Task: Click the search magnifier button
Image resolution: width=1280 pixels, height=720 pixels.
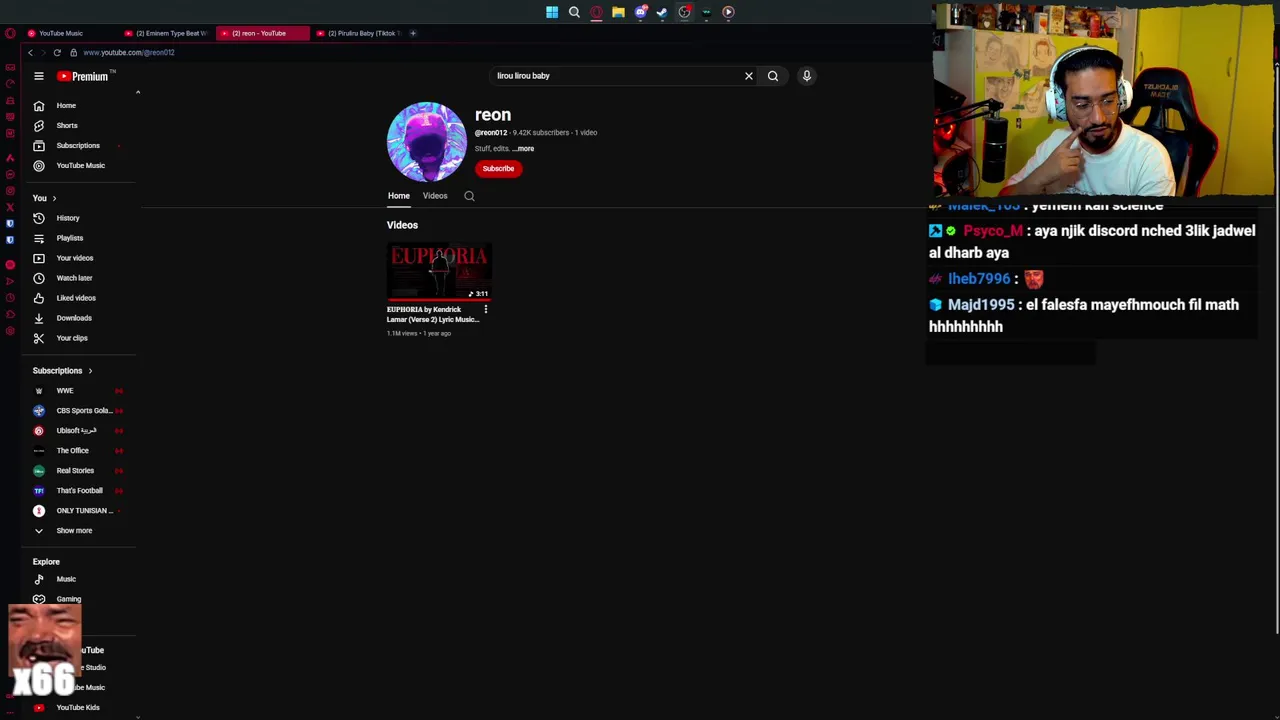Action: 773,76
